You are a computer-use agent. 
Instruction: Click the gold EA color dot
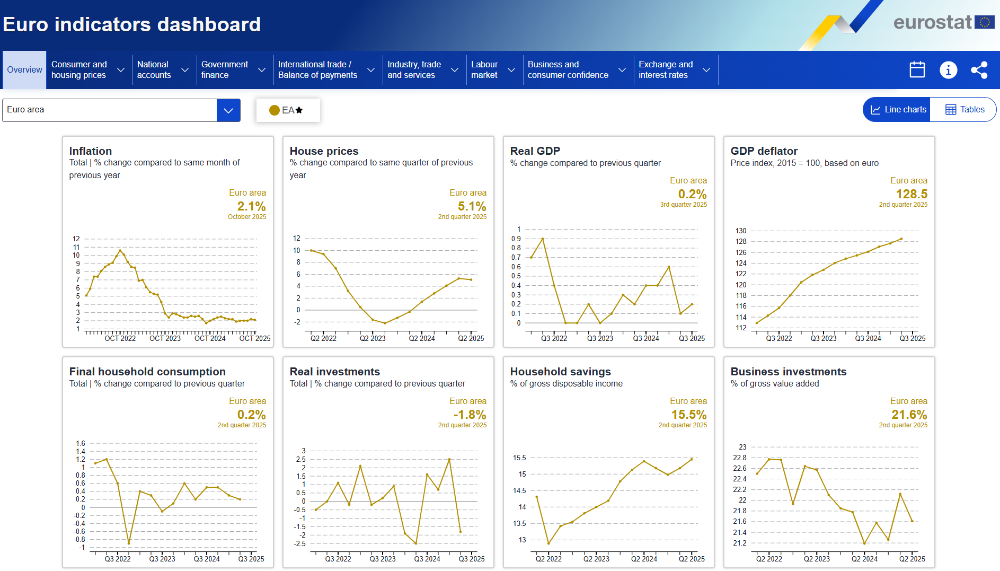(x=274, y=110)
